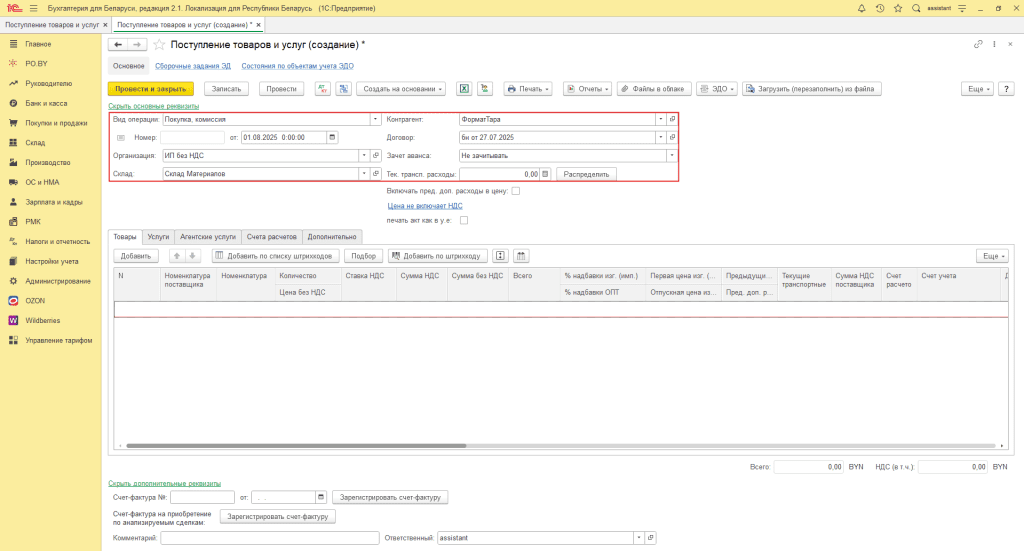The image size is (1024, 551).
Task: Open Печать dropdown menu
Action: (528, 89)
